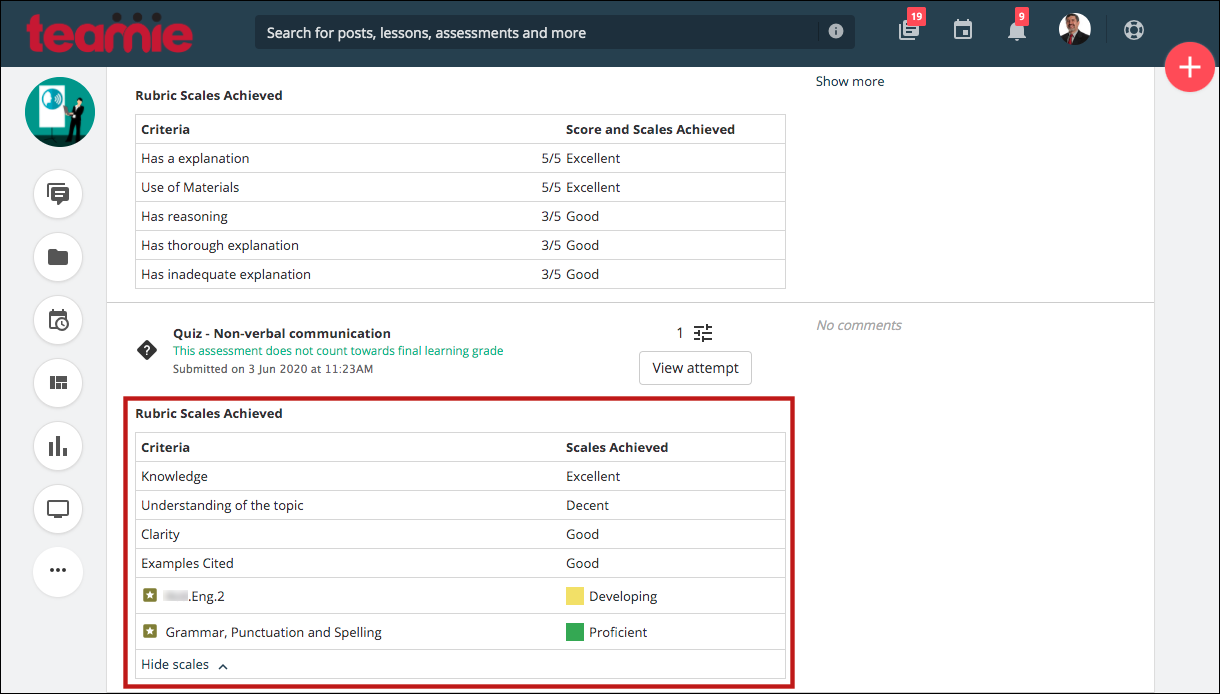Open the tasks list icon with 19 badge

[x=909, y=29]
